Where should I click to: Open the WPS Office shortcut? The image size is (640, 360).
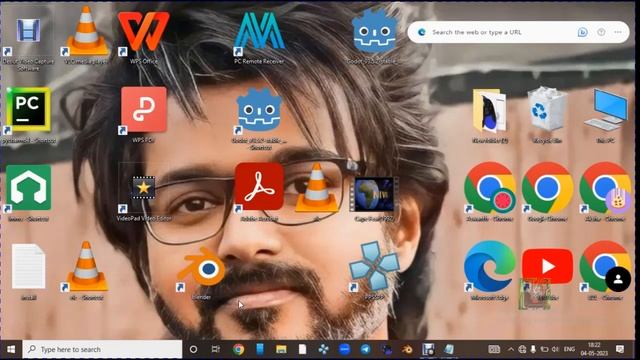pyautogui.click(x=144, y=36)
